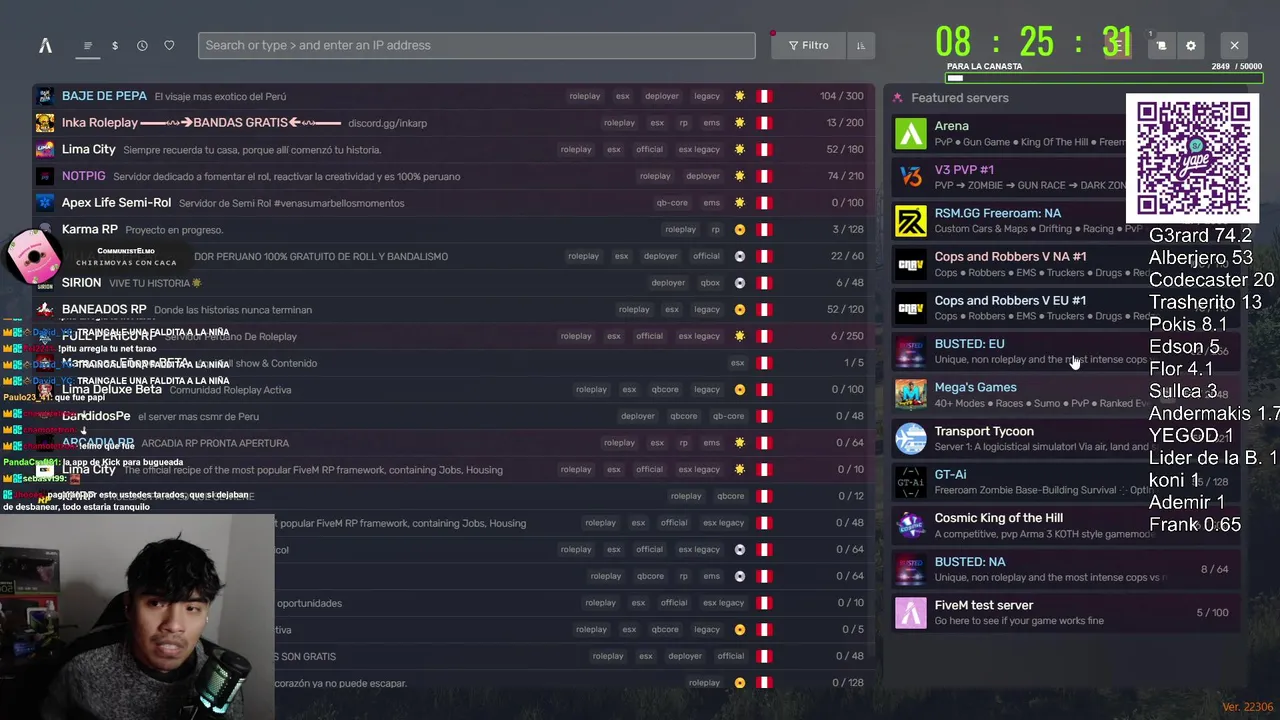This screenshot has width=1280, height=720.
Task: Open the BANEADOS RP server row
Action: pyautogui.click(x=454, y=309)
